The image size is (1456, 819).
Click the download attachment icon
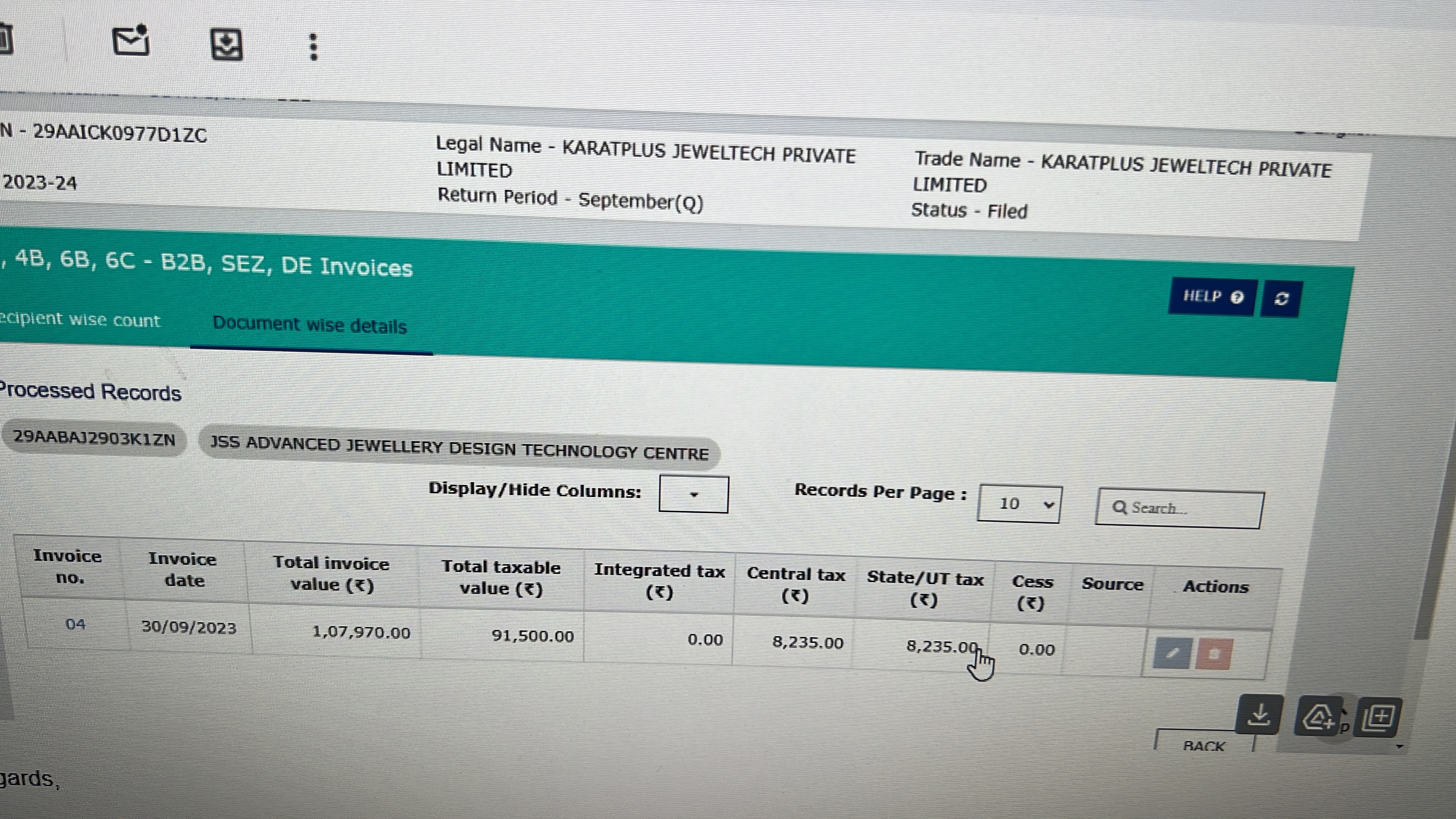click(x=1259, y=715)
